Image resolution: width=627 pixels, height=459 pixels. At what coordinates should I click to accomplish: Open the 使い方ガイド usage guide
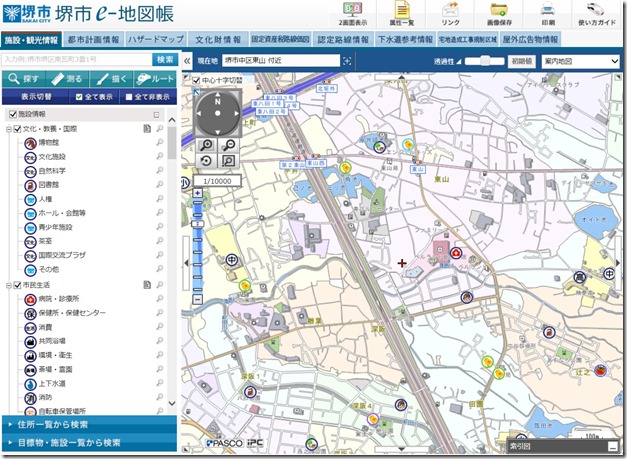tap(597, 14)
